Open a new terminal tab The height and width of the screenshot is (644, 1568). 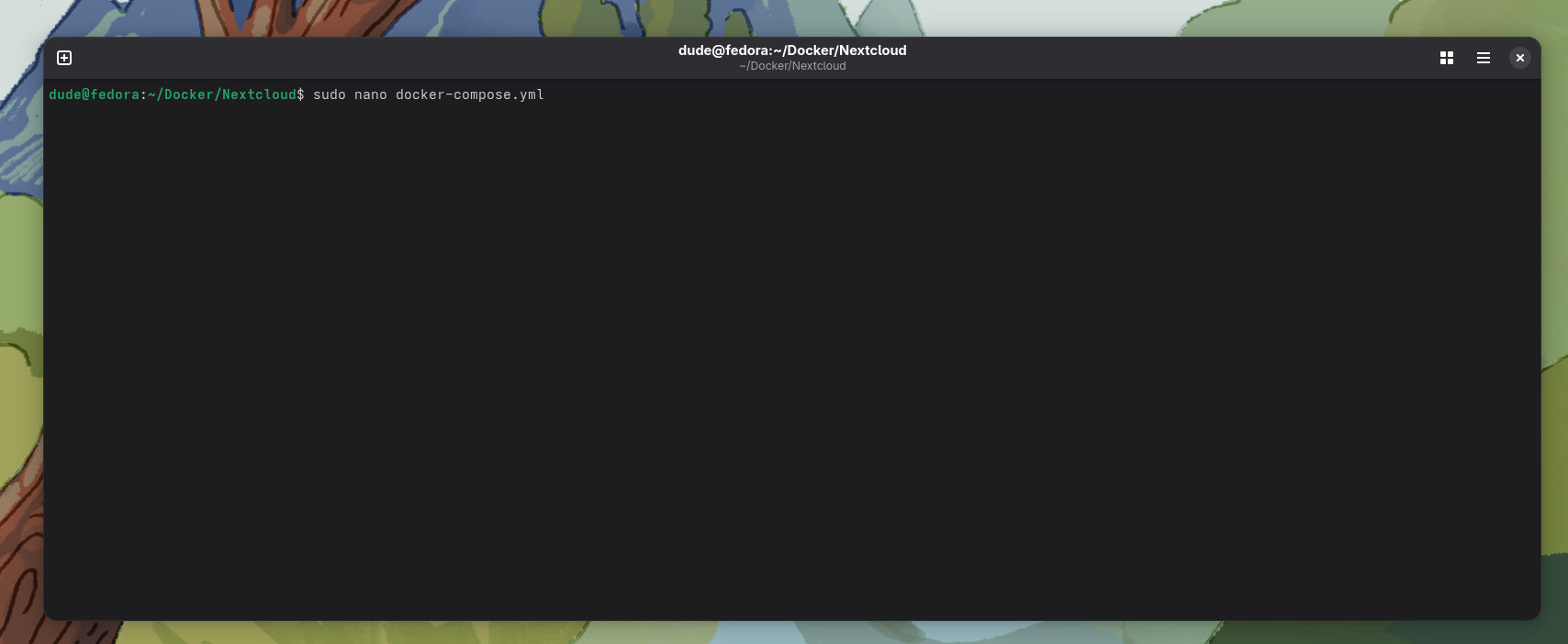pyautogui.click(x=64, y=58)
